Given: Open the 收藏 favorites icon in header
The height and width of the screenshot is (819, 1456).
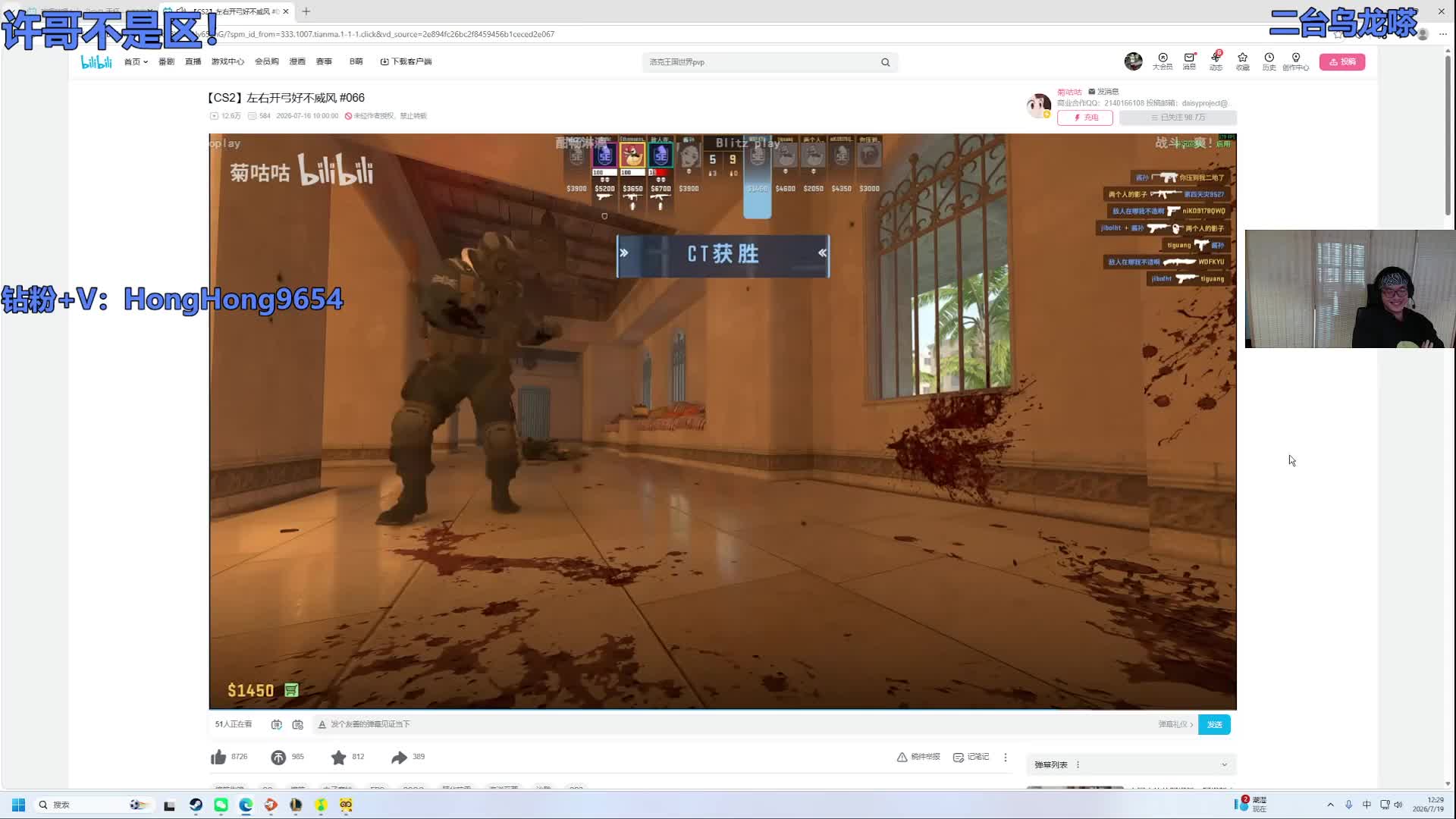Looking at the screenshot, I should 1242,61.
